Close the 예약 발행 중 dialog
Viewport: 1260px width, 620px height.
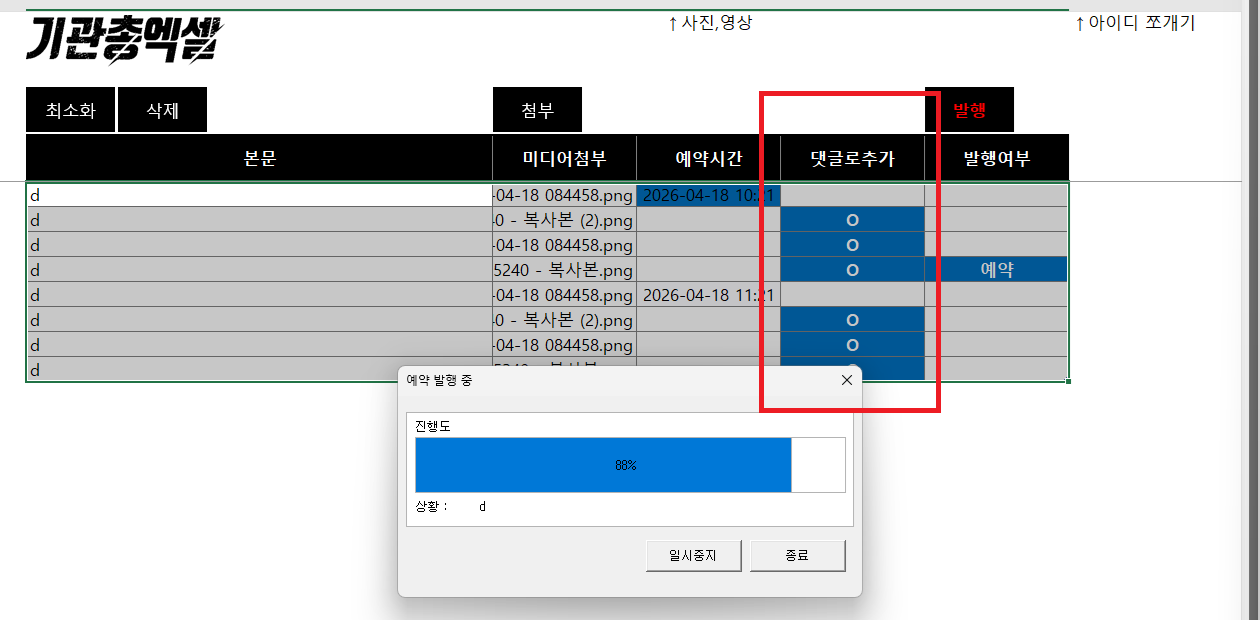tap(846, 380)
